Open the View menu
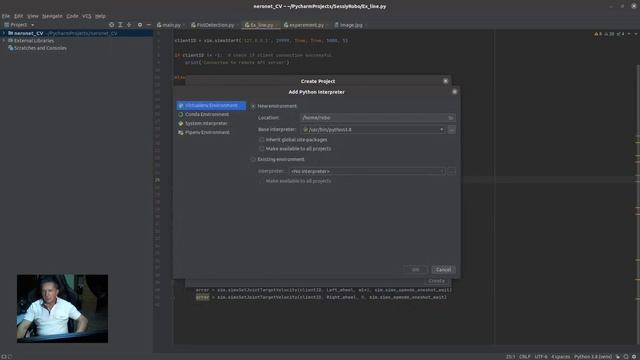The width and height of the screenshot is (640, 360). click(x=33, y=16)
